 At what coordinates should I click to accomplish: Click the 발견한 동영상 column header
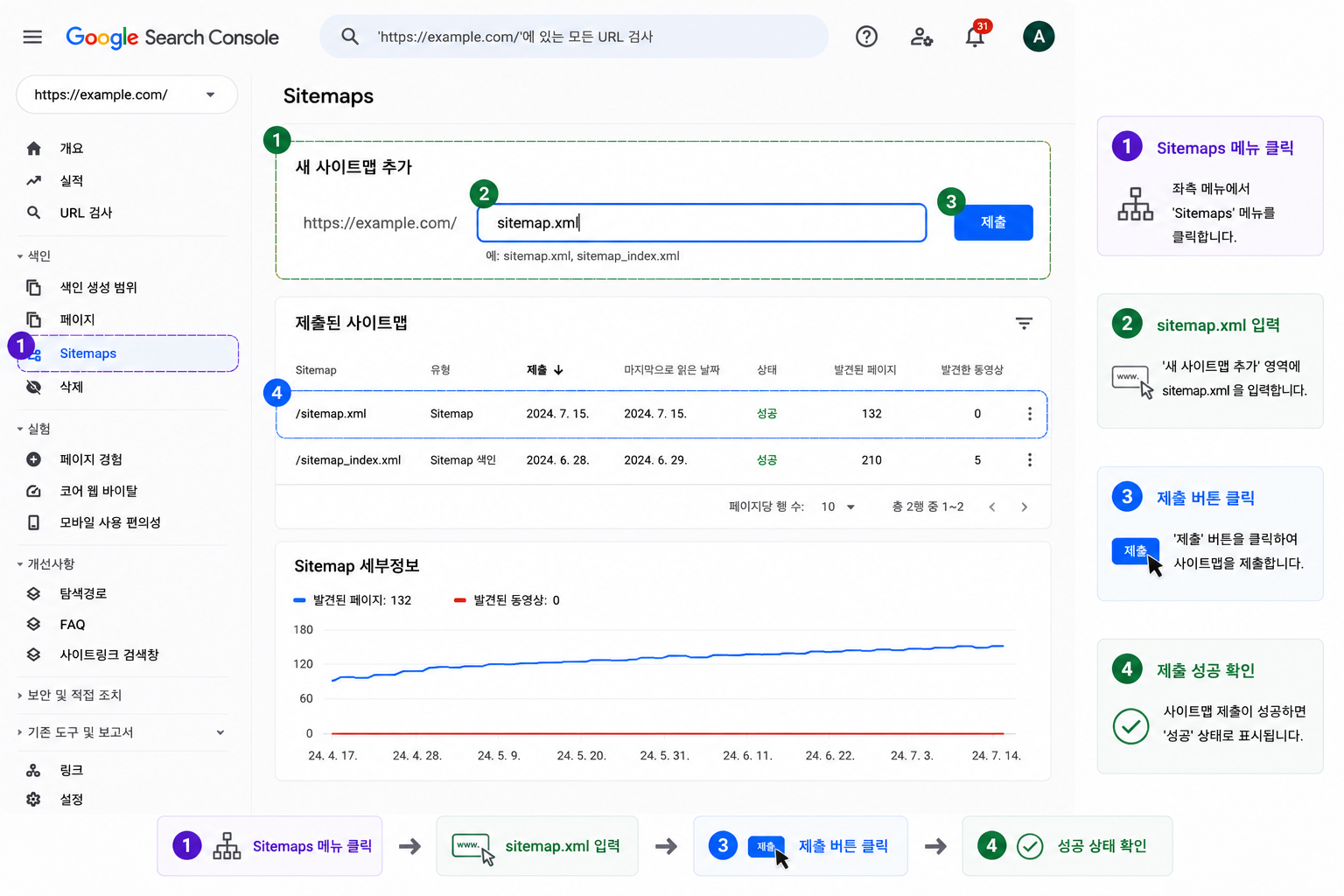click(x=972, y=370)
